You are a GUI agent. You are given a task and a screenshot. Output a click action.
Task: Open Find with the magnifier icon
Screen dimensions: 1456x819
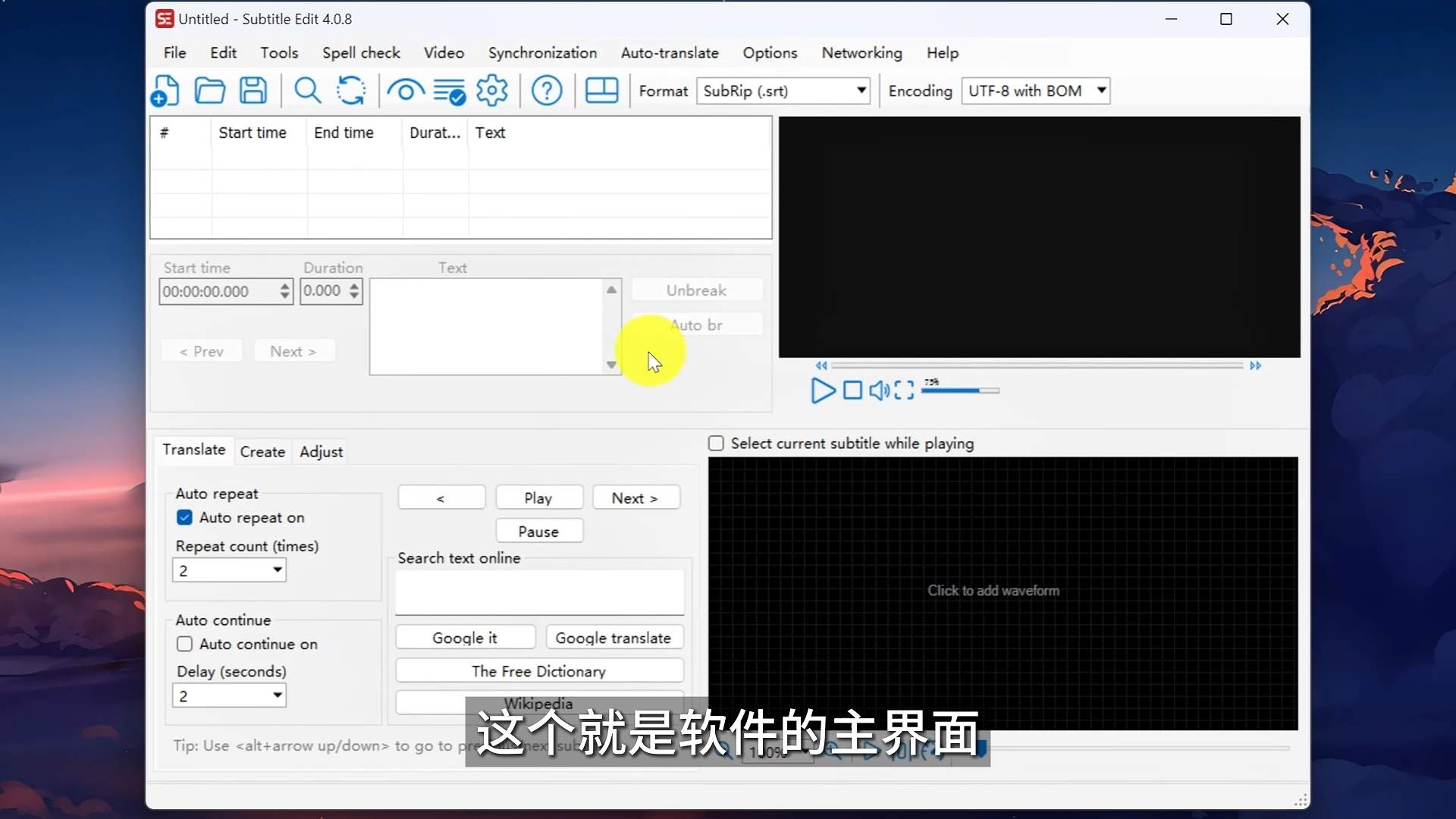point(307,91)
